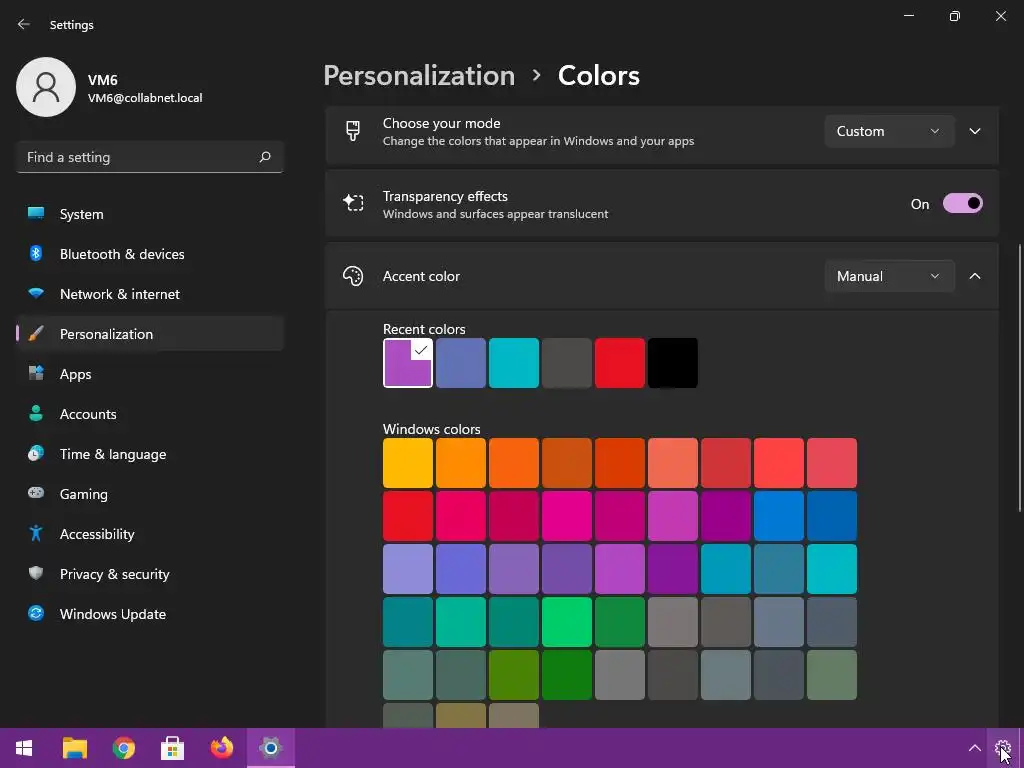Image resolution: width=1024 pixels, height=768 pixels.
Task: Launch Firefox from the taskbar
Action: tap(221, 748)
